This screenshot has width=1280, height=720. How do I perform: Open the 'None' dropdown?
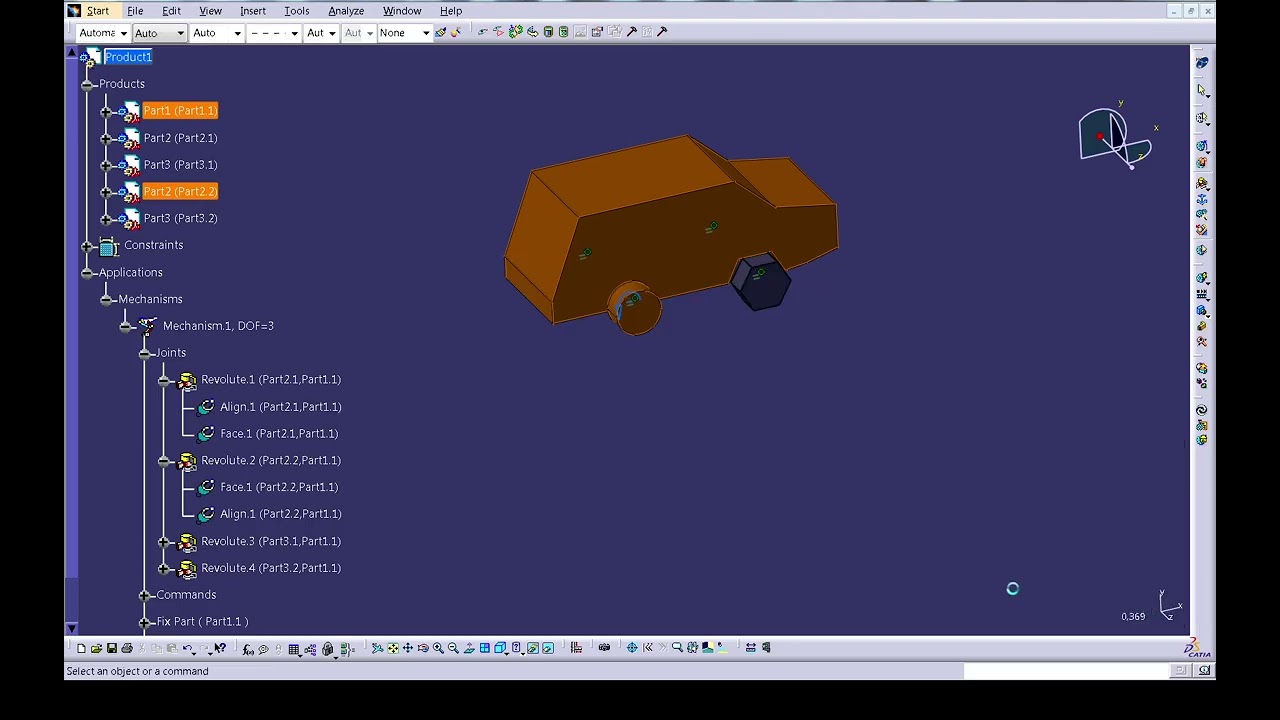tap(404, 33)
